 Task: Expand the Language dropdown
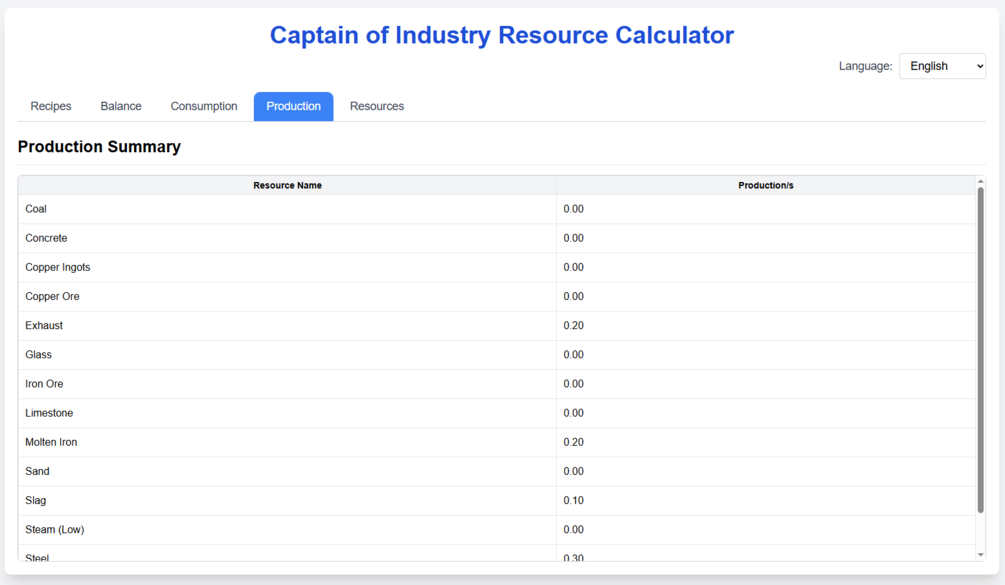(x=942, y=66)
